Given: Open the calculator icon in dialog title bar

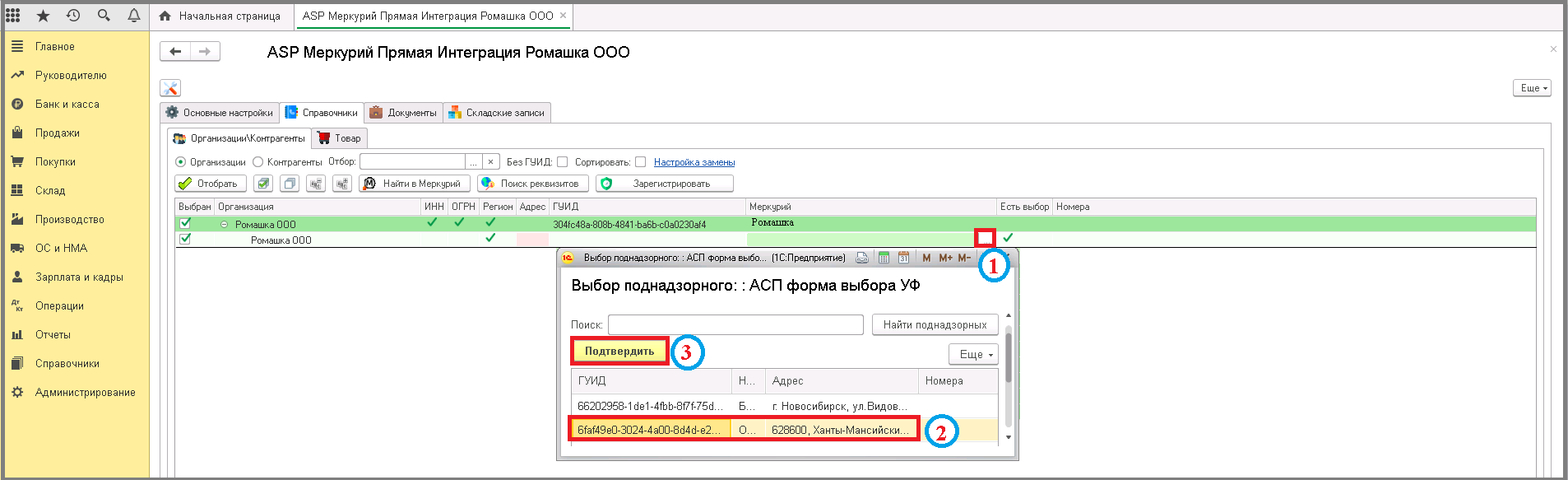Looking at the screenshot, I should coord(884,258).
